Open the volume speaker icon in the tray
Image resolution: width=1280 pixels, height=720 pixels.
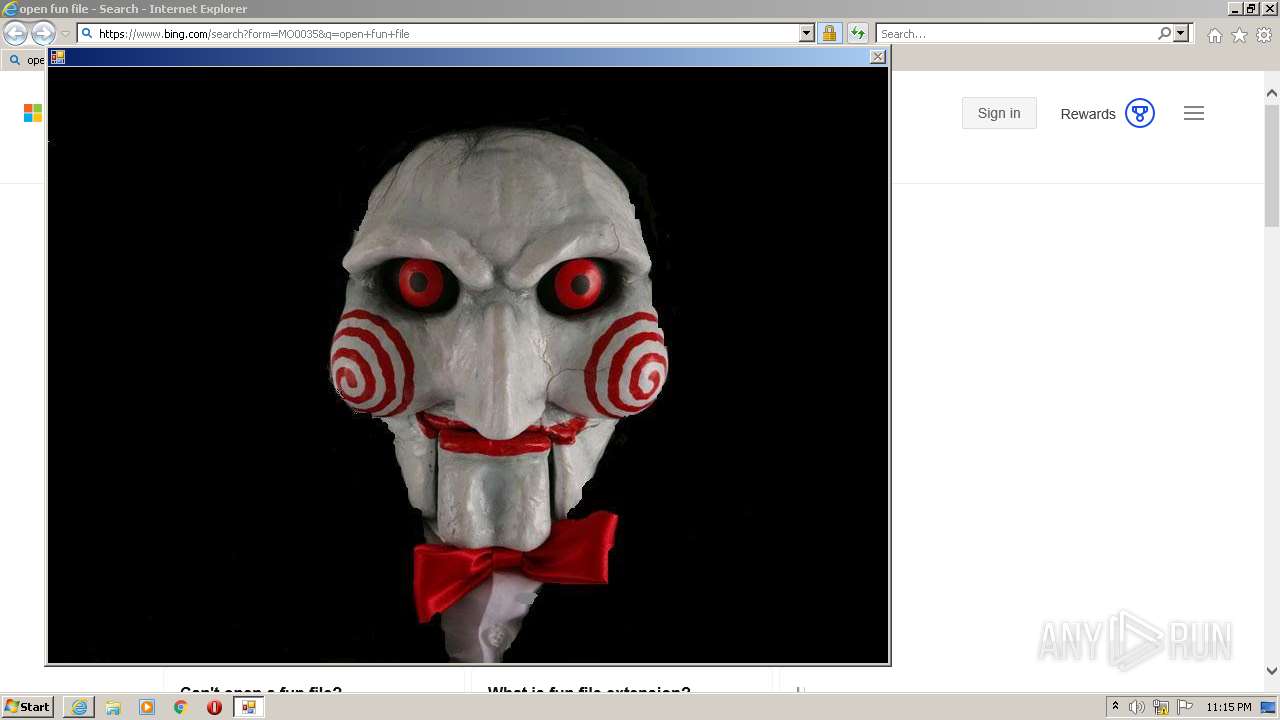(x=1137, y=707)
